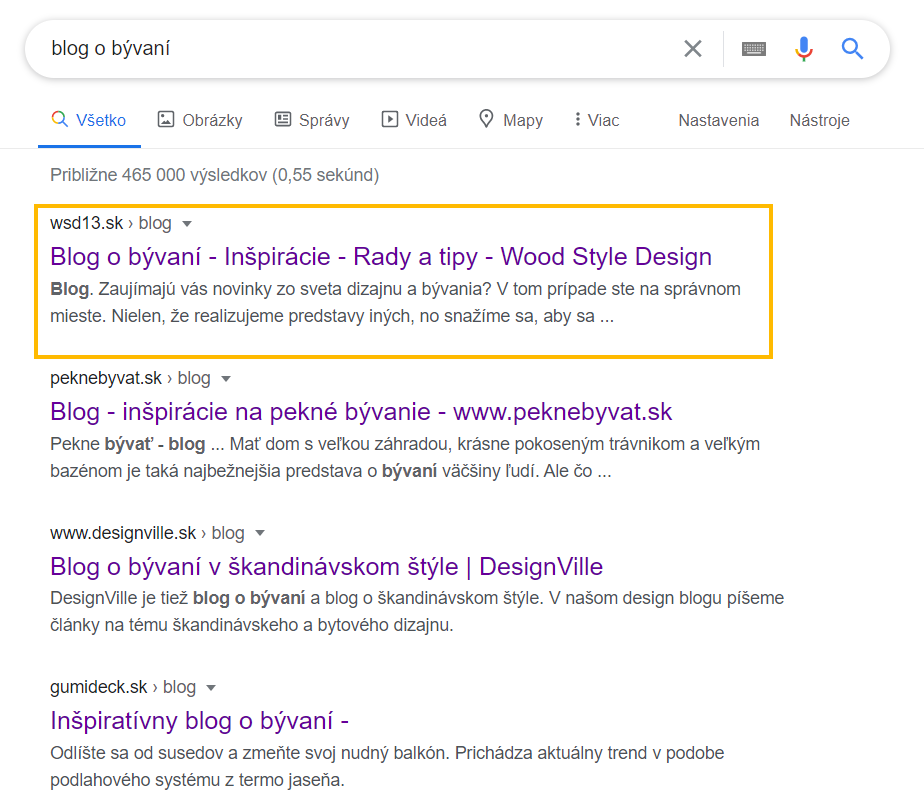Open Nastavenia settings menu

pyautogui.click(x=718, y=120)
